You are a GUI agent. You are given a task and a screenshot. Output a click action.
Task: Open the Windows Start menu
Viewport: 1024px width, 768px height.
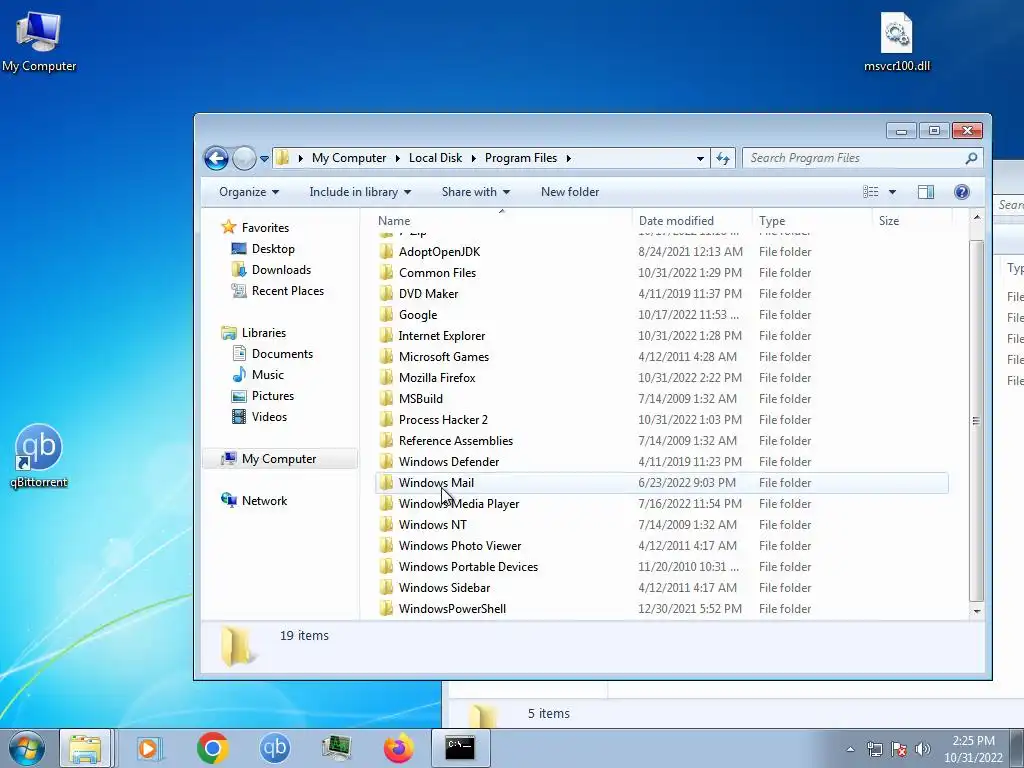(27, 748)
